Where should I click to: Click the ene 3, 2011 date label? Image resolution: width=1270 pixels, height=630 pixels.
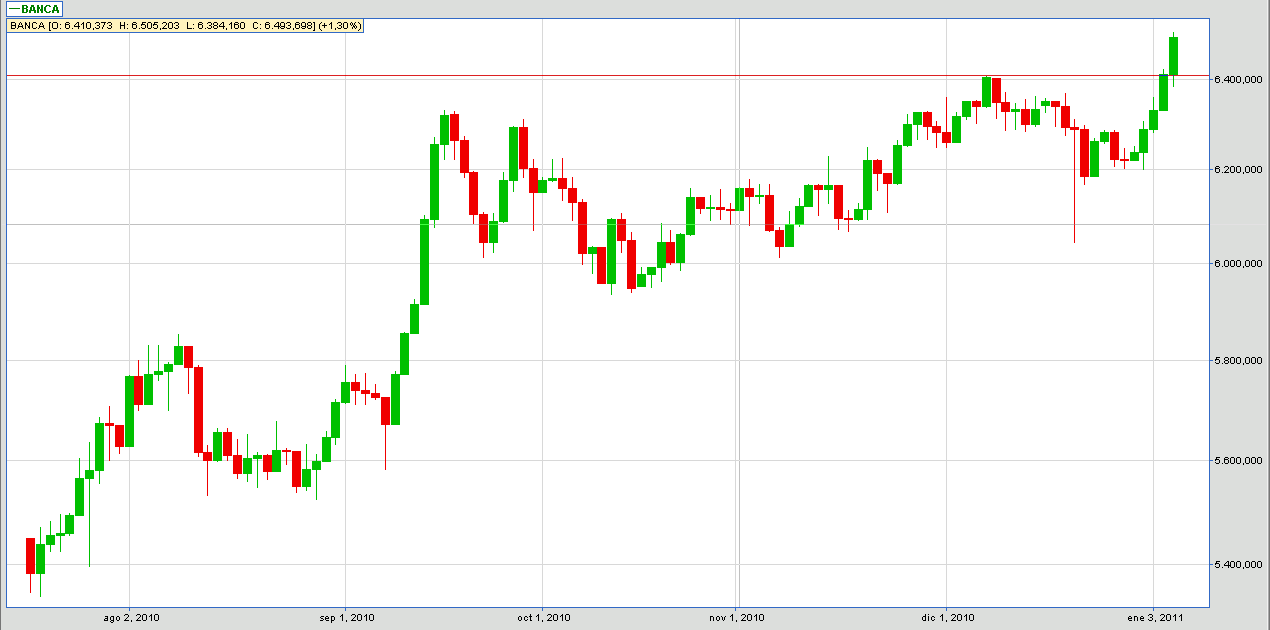coord(1154,618)
